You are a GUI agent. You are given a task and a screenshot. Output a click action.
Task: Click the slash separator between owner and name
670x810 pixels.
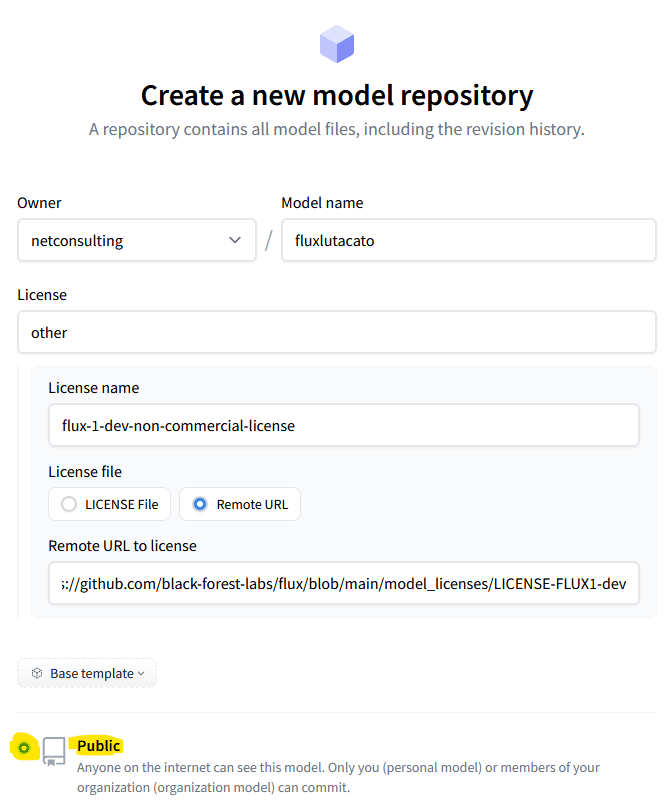(x=269, y=240)
